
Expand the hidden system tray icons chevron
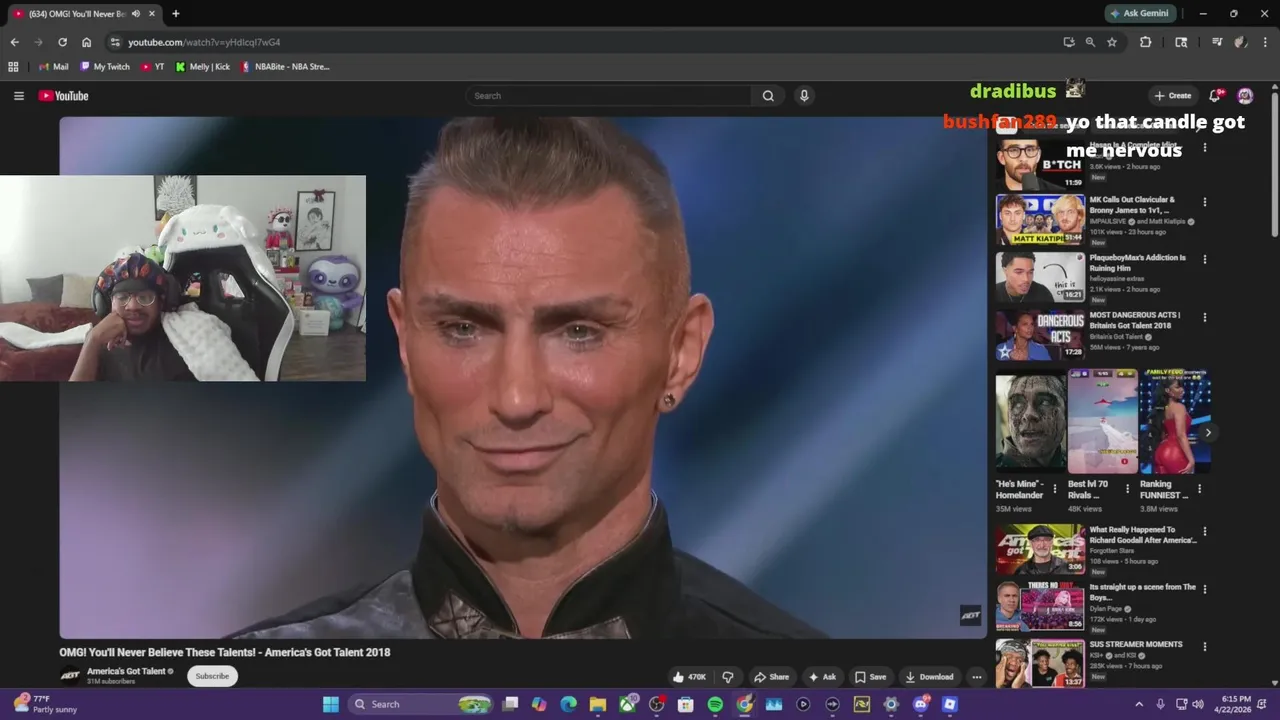point(1138,704)
